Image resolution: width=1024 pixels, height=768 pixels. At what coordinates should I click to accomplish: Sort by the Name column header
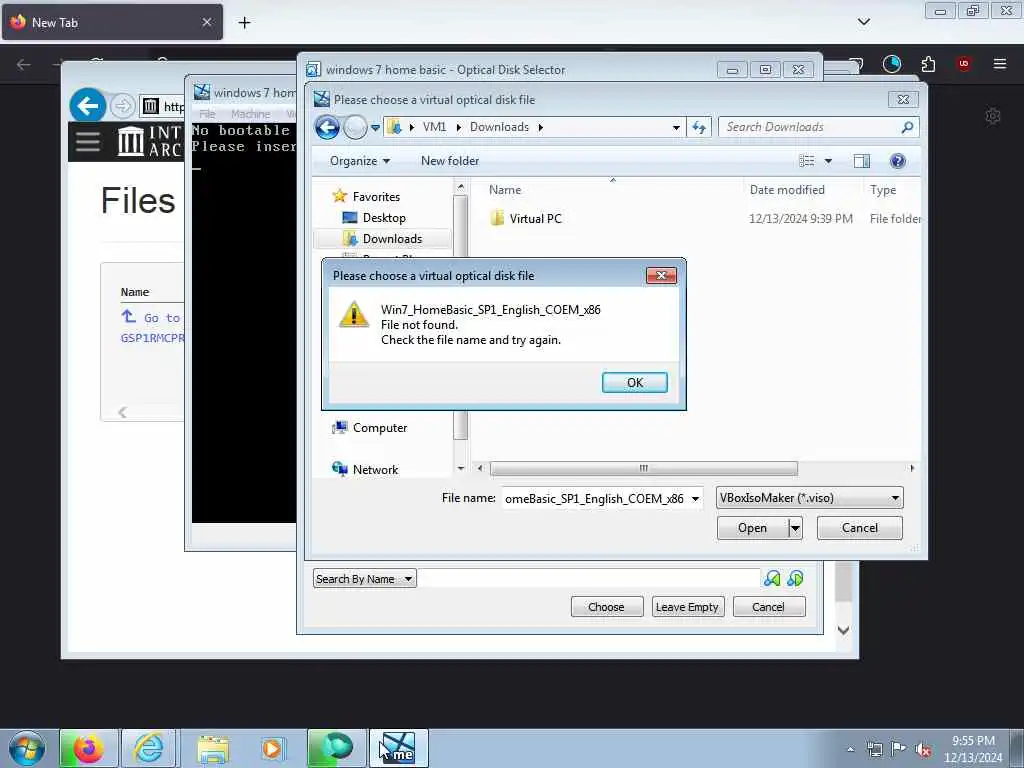click(505, 190)
